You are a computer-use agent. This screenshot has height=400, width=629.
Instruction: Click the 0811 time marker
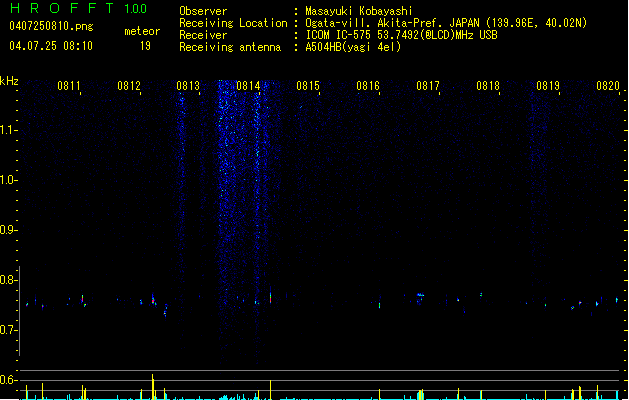[69, 86]
